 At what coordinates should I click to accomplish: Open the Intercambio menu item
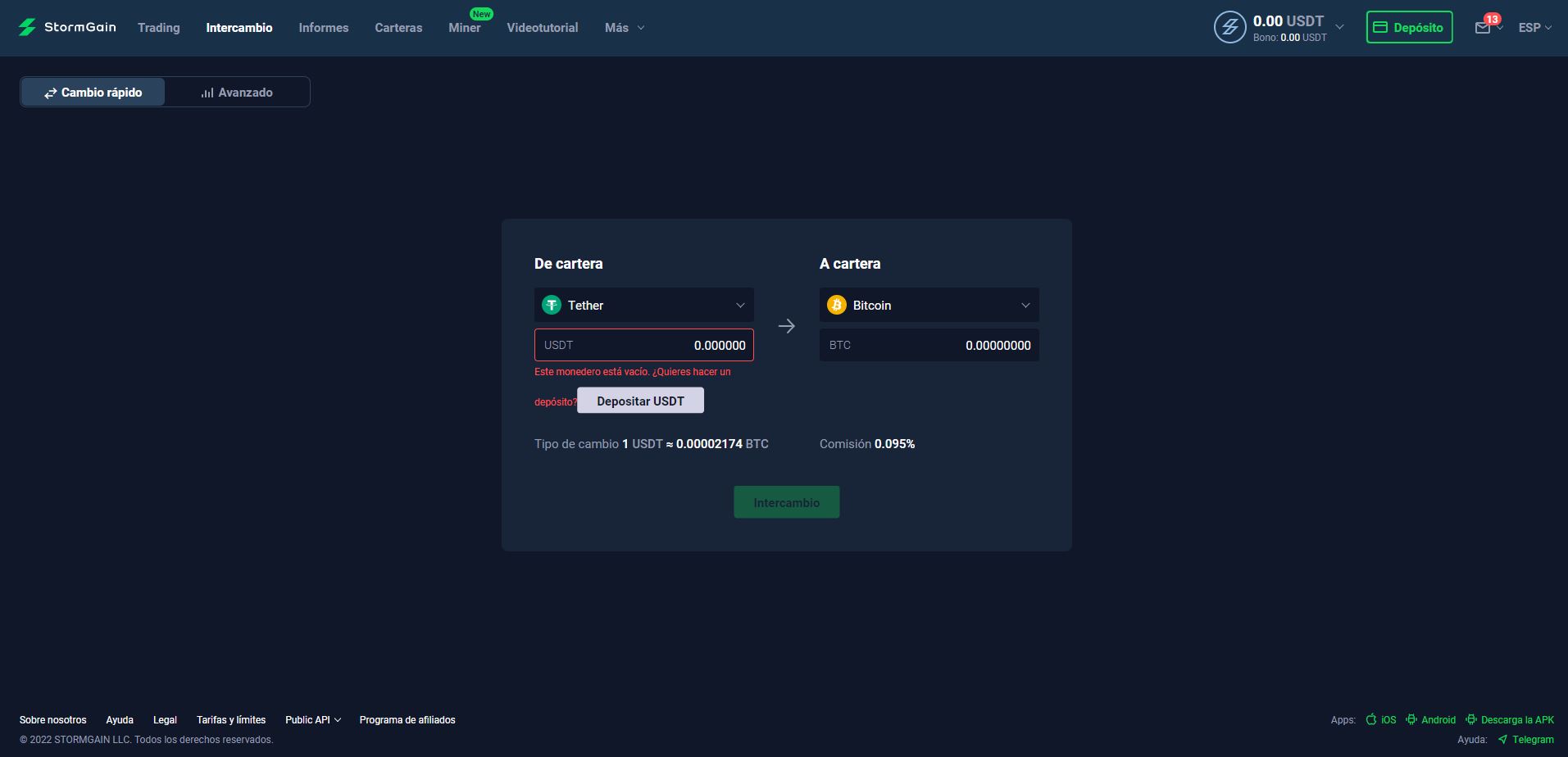coord(239,28)
